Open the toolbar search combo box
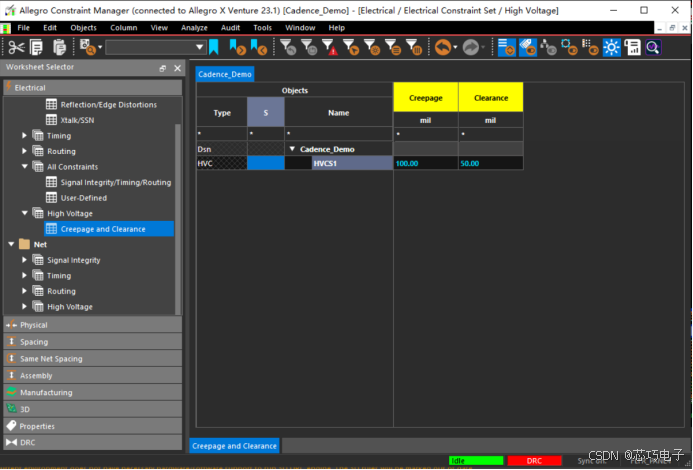Viewport: 693px width, 470px height. pos(156,47)
